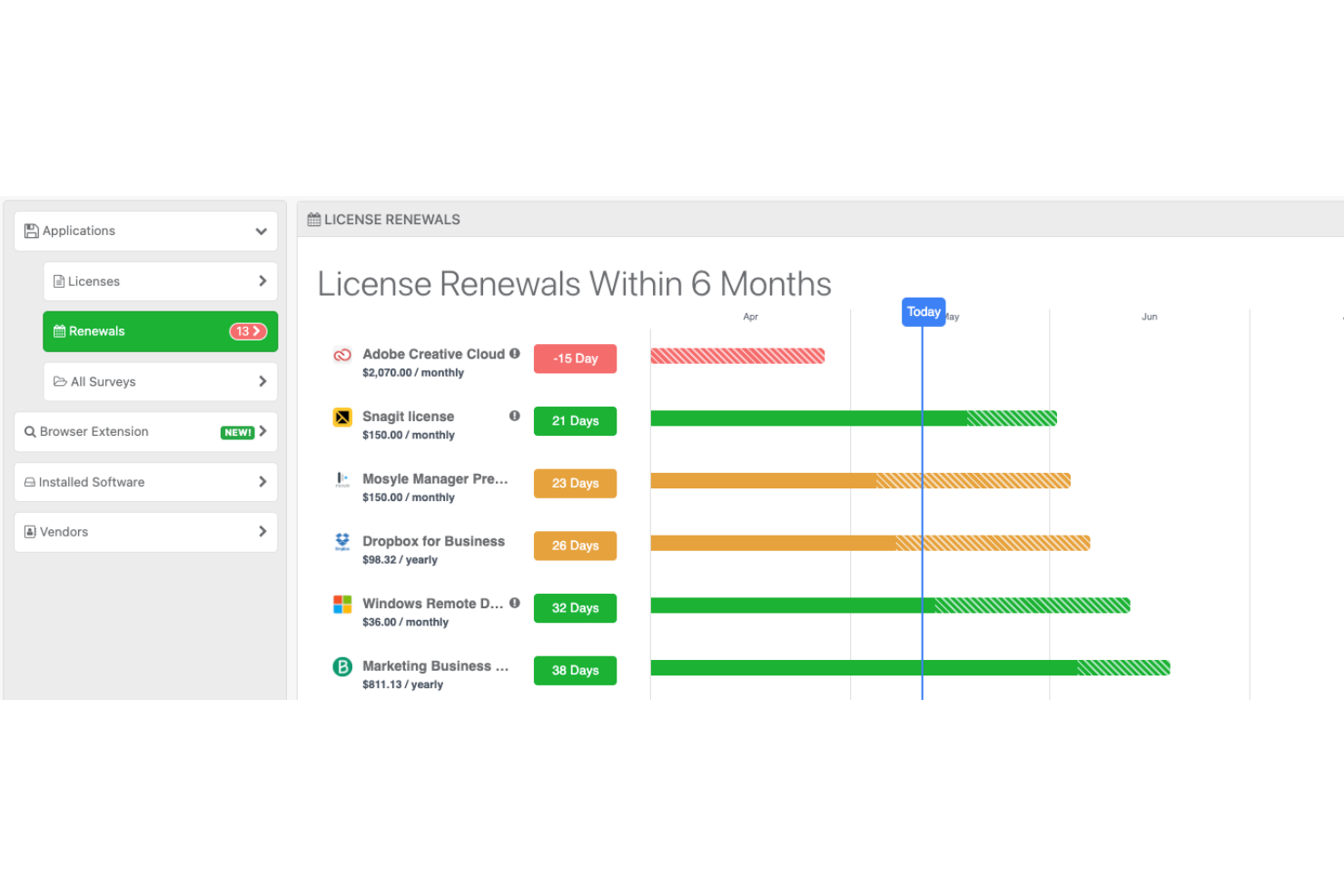Click the Dropbox for Business orange timeline bar
The height and width of the screenshot is (896, 1344).
(870, 543)
